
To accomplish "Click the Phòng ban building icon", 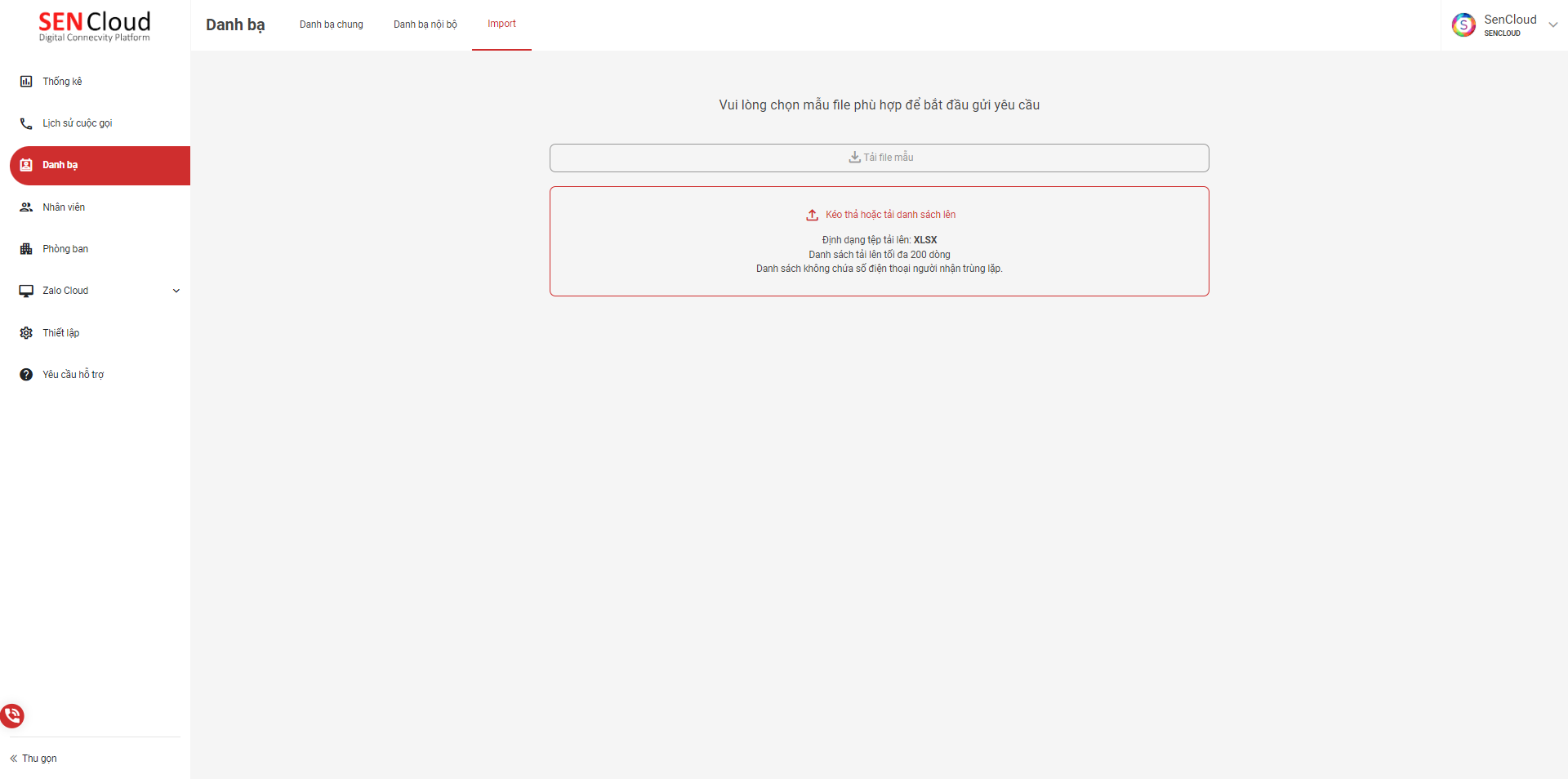I will pyautogui.click(x=26, y=249).
